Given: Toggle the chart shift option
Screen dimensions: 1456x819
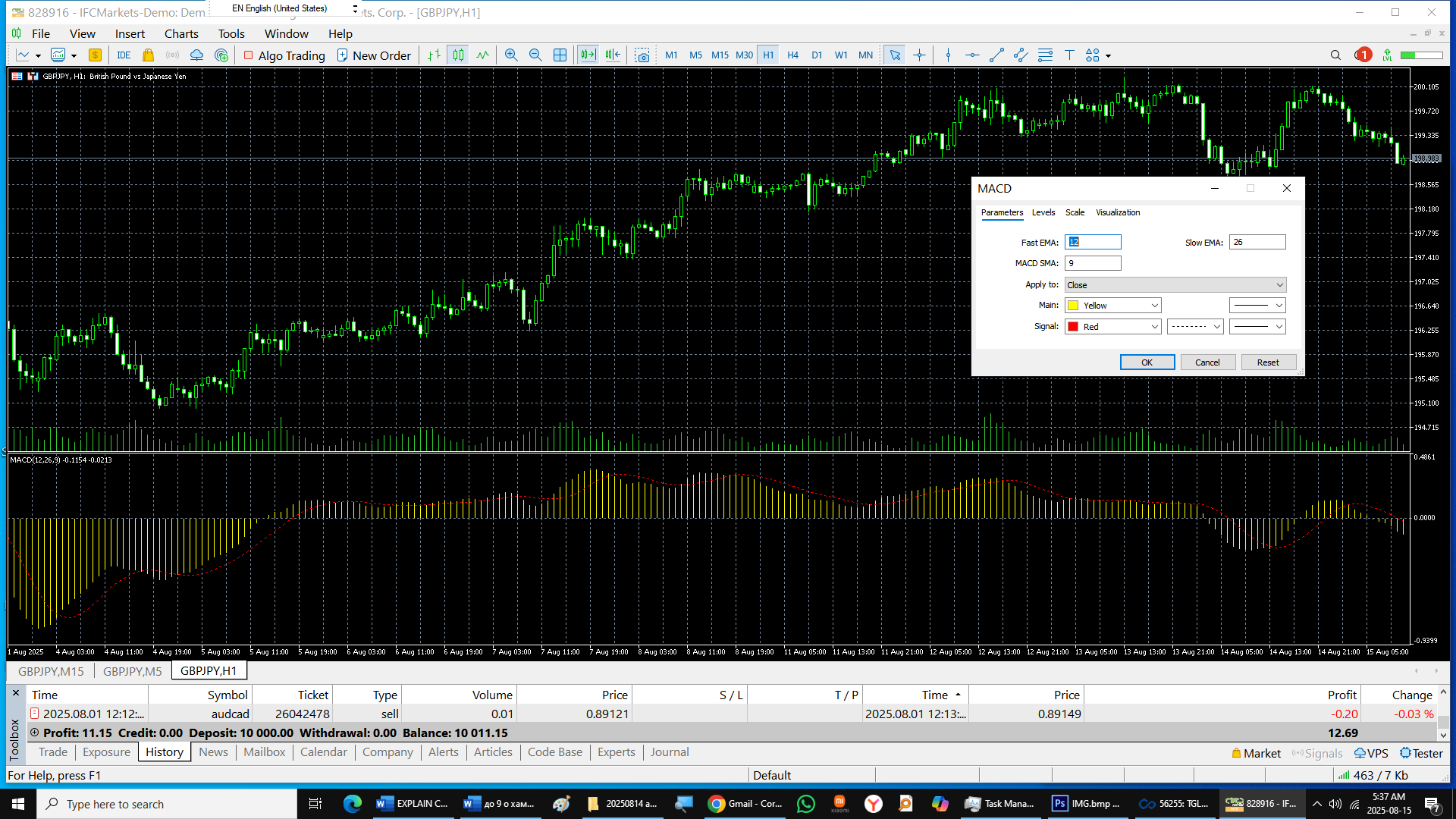Looking at the screenshot, I should tap(613, 55).
